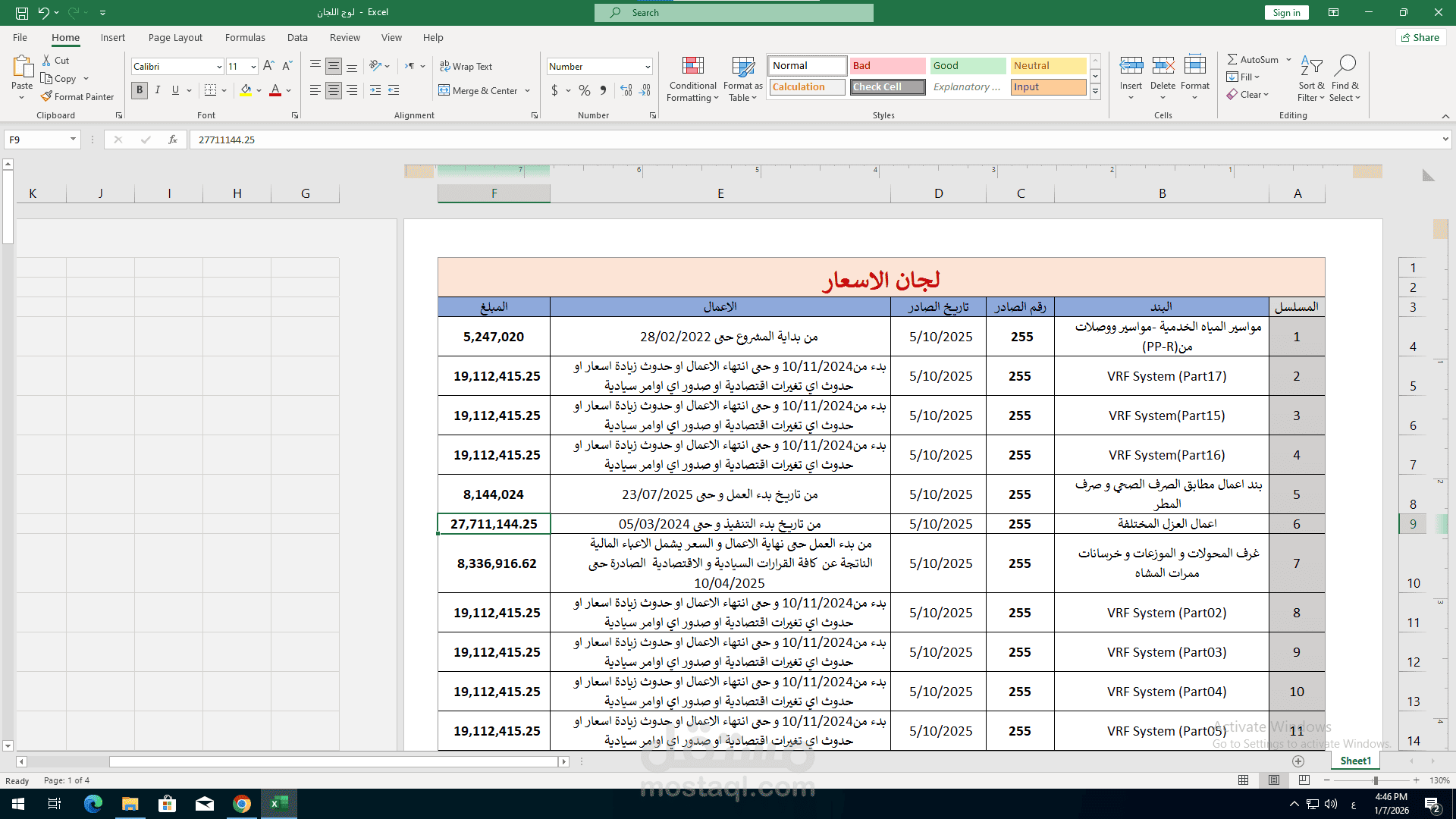This screenshot has height=819, width=1456.
Task: Open Format as Table gallery
Action: 743,79
